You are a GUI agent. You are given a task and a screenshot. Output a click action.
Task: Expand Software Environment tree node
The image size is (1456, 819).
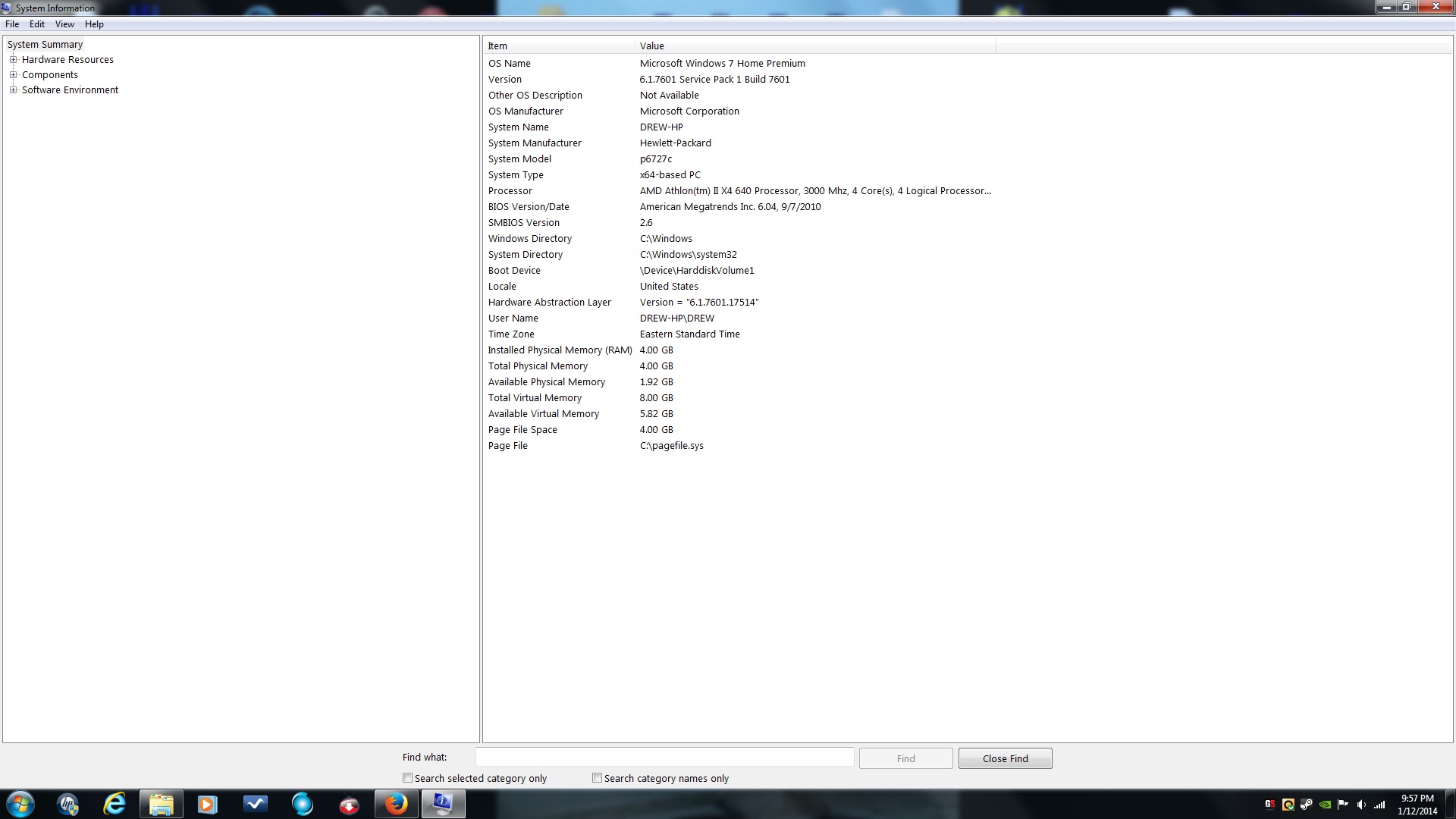point(13,89)
